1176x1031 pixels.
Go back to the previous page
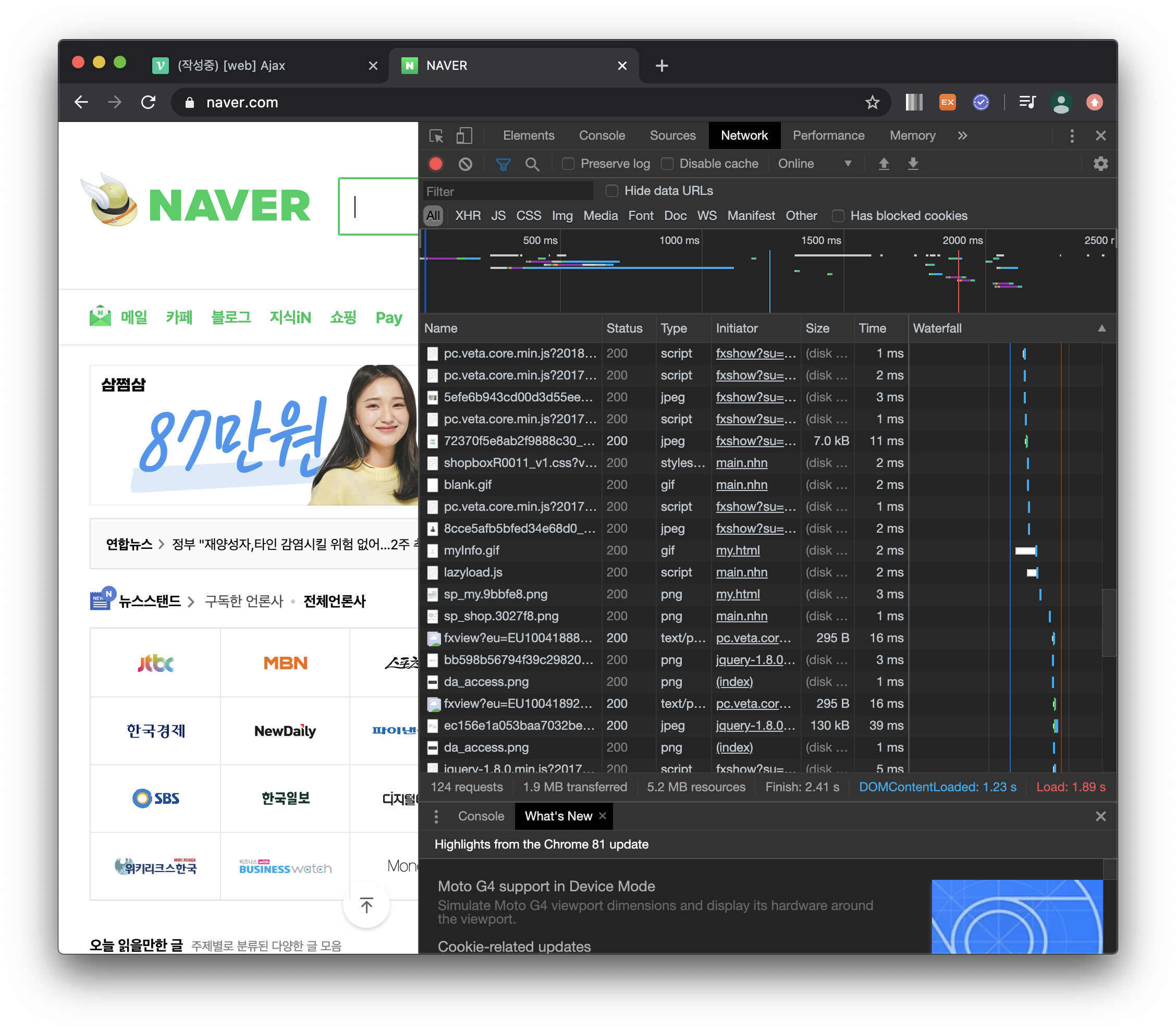point(81,102)
